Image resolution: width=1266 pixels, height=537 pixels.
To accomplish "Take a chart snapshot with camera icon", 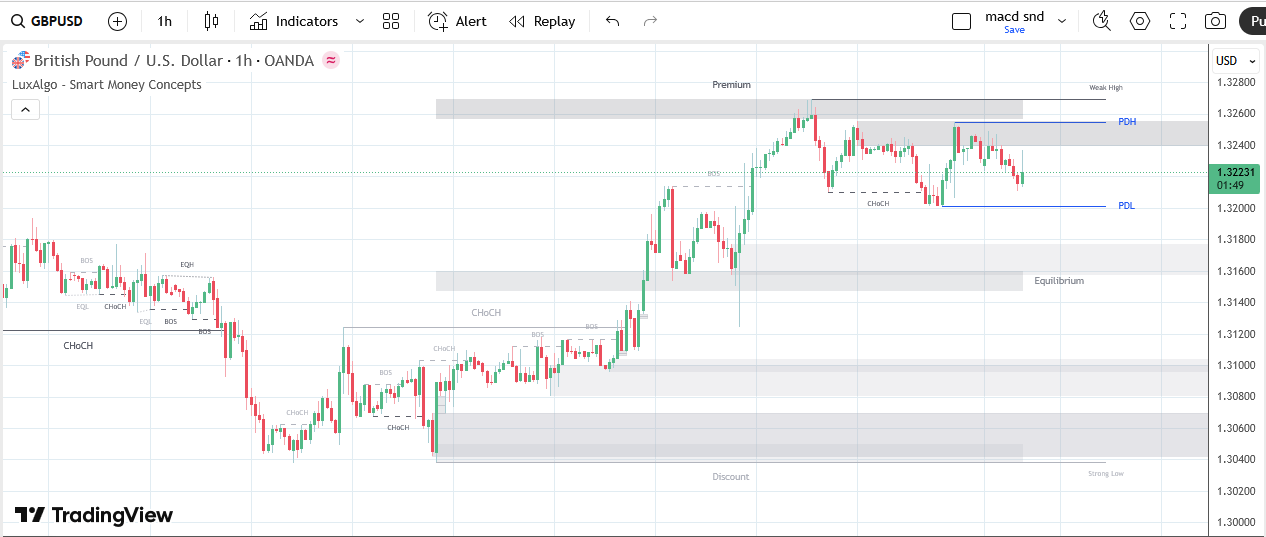I will (1215, 21).
